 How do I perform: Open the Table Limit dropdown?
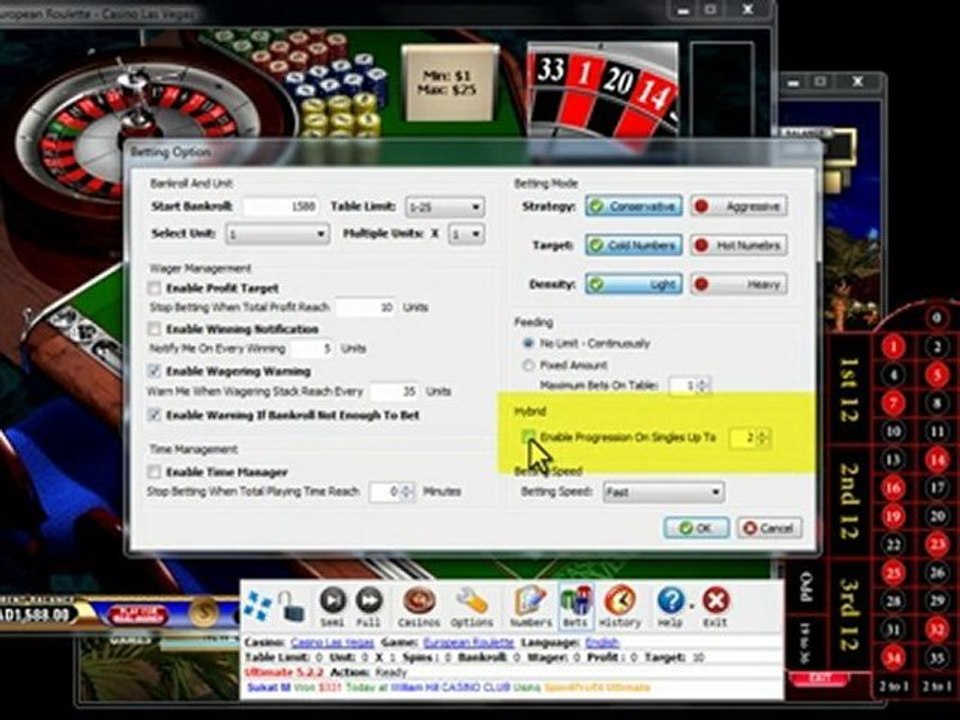445,207
